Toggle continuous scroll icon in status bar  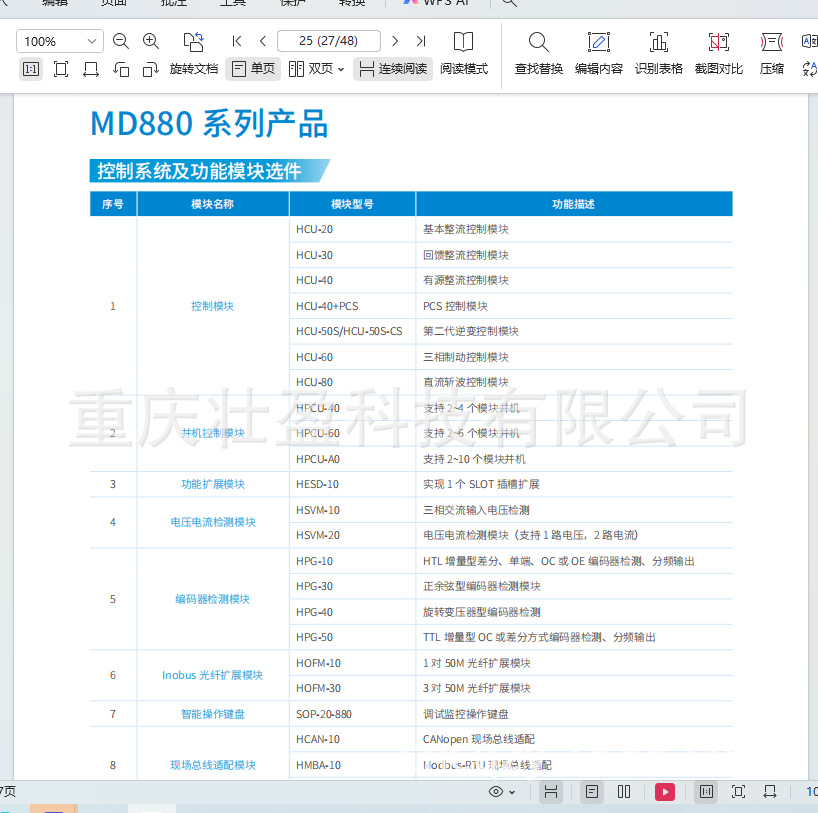click(x=551, y=792)
